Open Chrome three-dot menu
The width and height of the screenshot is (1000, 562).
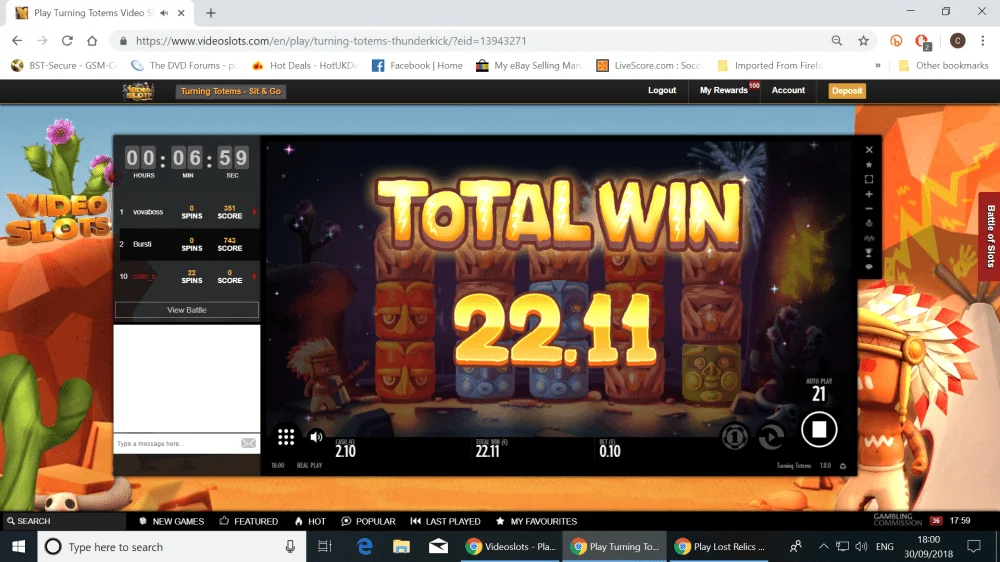tap(983, 41)
